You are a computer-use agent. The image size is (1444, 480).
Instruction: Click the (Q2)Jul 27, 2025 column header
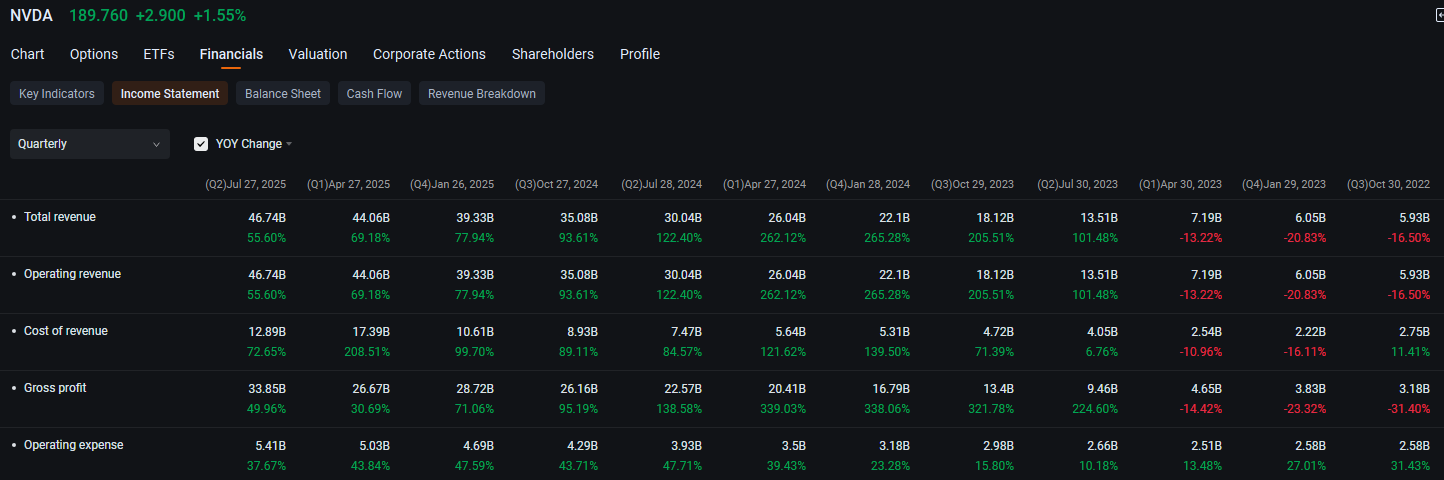click(x=245, y=185)
